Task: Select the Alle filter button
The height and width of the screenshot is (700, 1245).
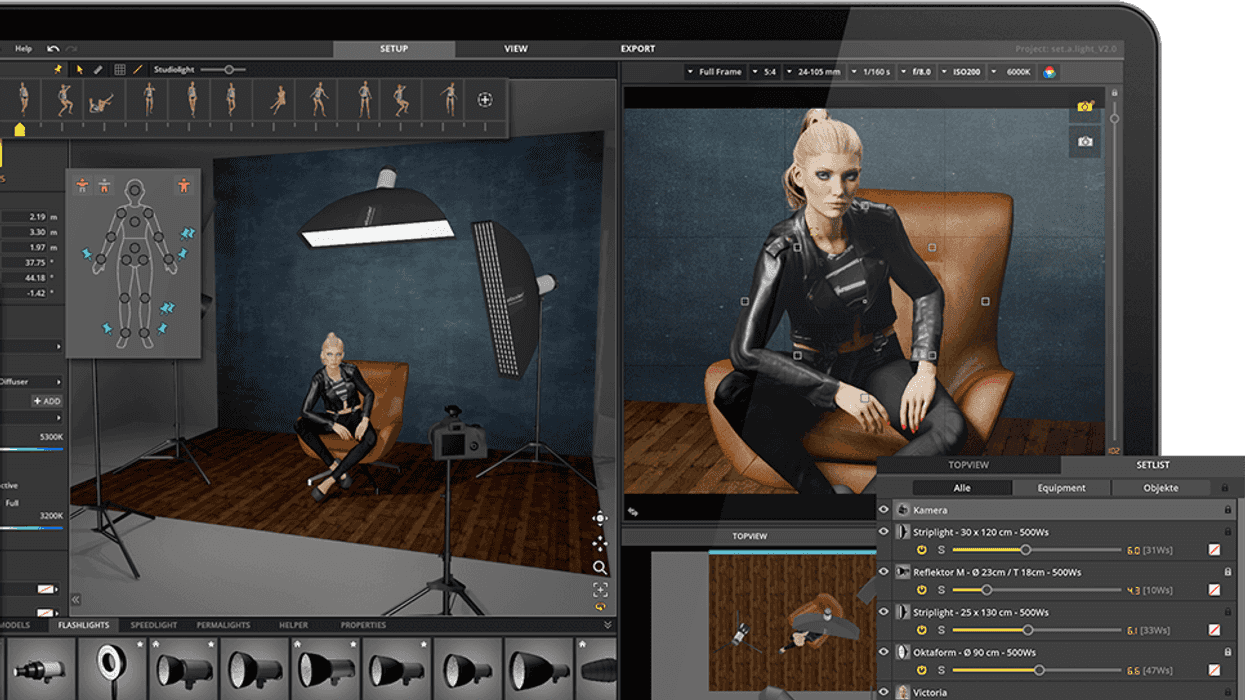Action: (962, 488)
